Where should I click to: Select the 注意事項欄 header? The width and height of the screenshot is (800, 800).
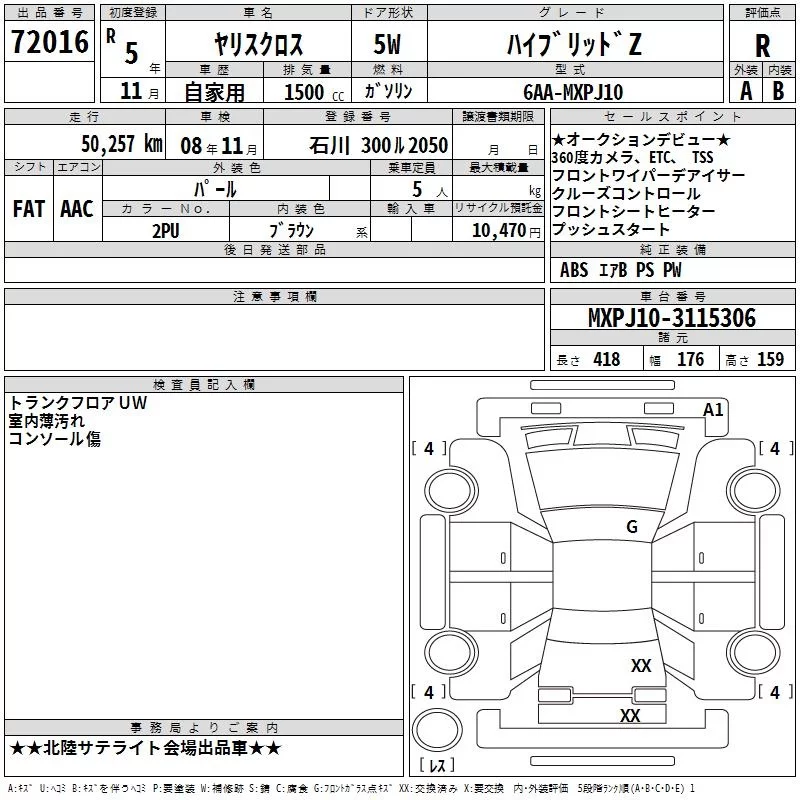274,296
